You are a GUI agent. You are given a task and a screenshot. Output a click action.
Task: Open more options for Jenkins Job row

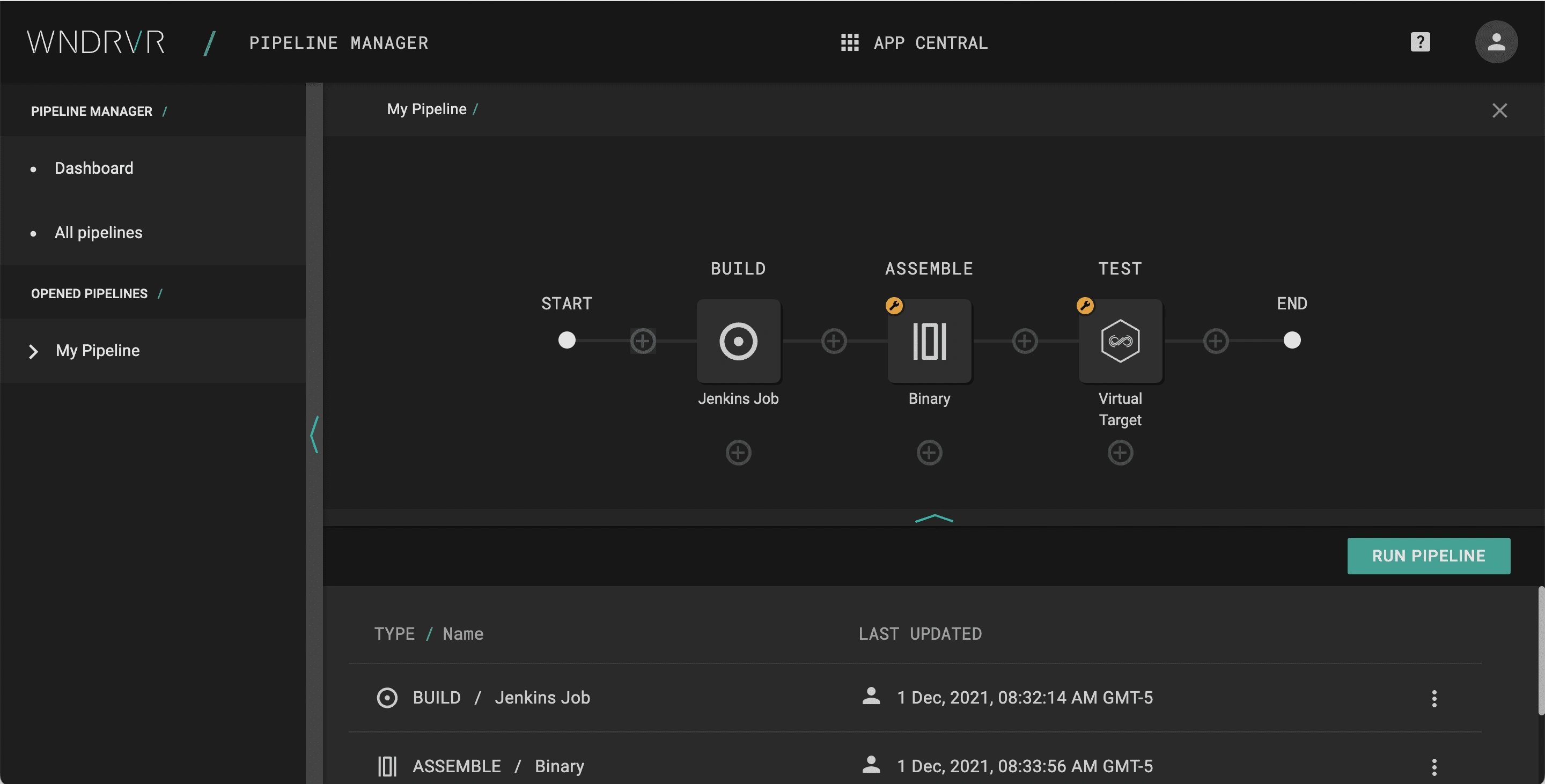1434,698
